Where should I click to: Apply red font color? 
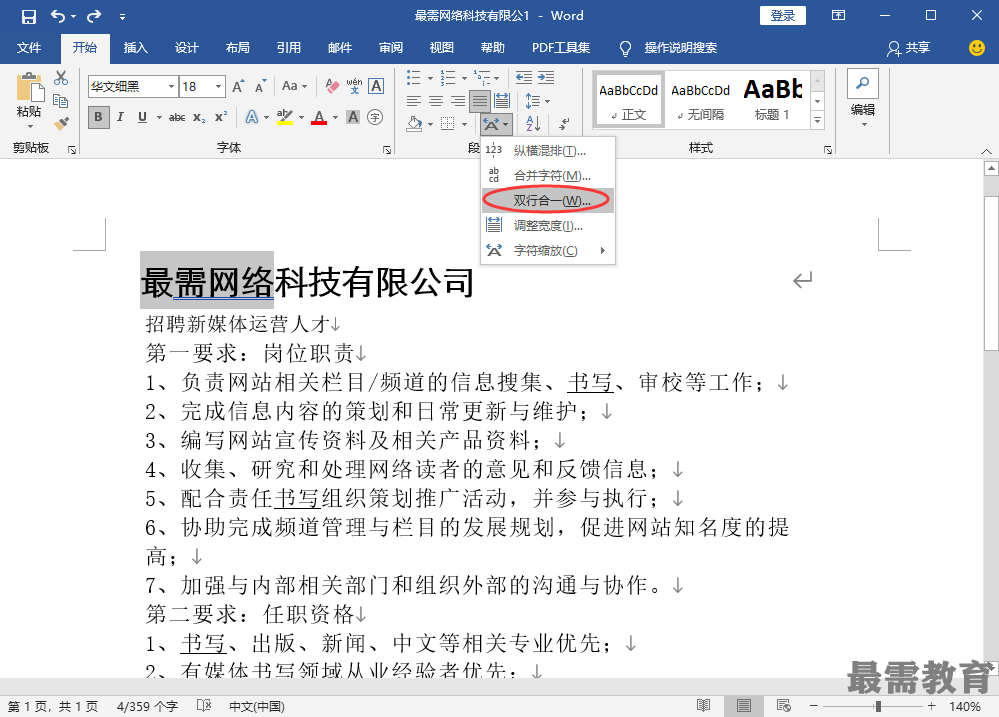click(319, 117)
